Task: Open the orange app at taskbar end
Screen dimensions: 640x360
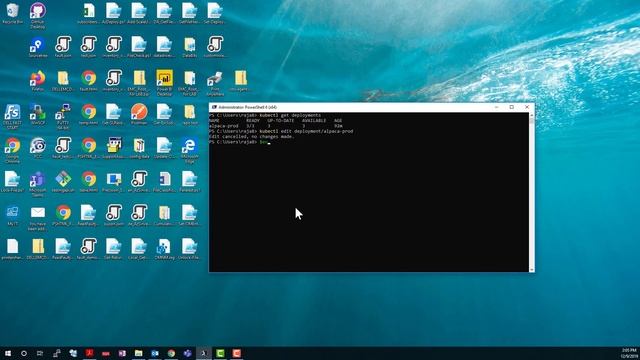Action: (x=236, y=353)
